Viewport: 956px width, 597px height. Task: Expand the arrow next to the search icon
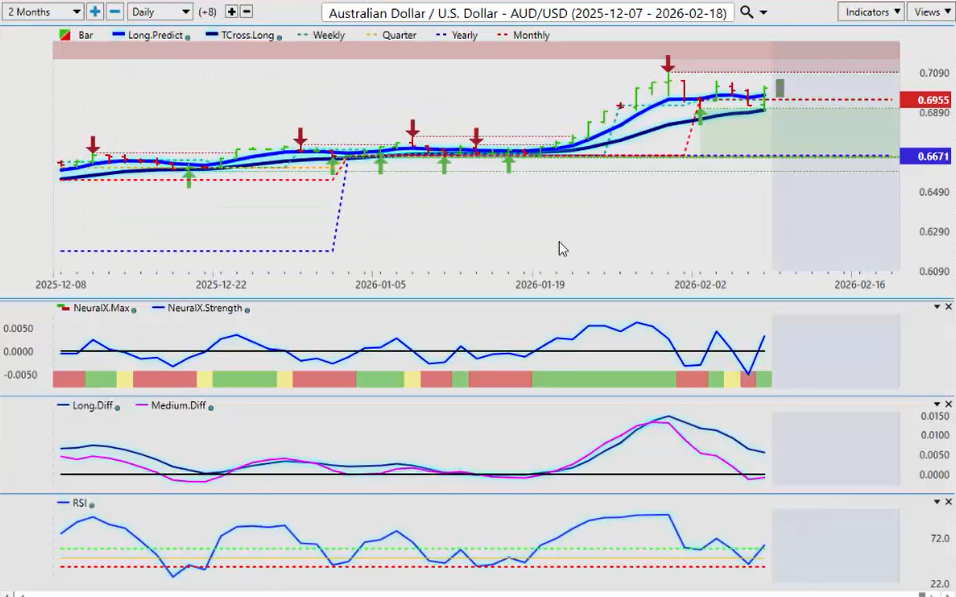(x=764, y=13)
